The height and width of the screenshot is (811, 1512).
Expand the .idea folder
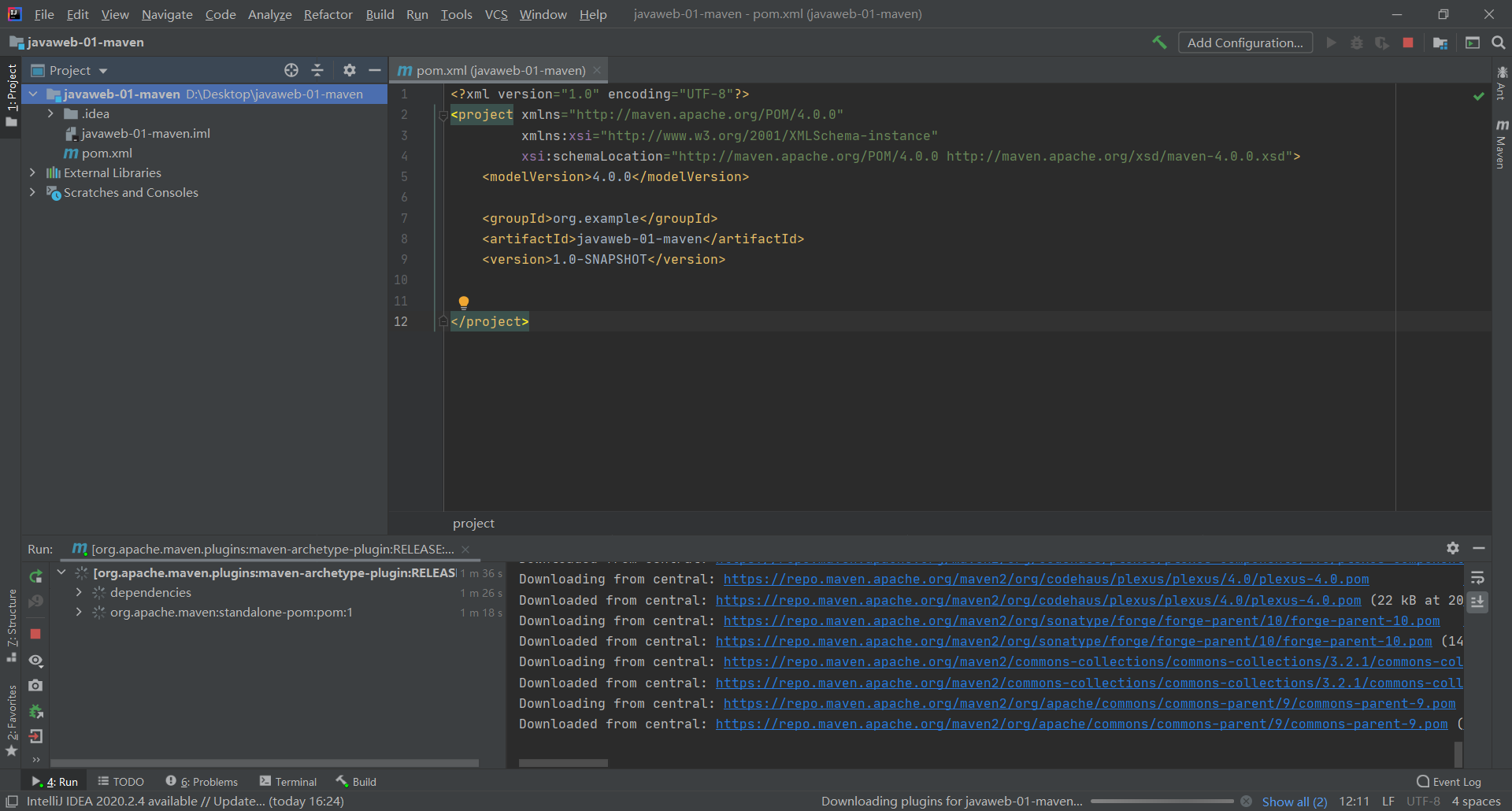[51, 113]
